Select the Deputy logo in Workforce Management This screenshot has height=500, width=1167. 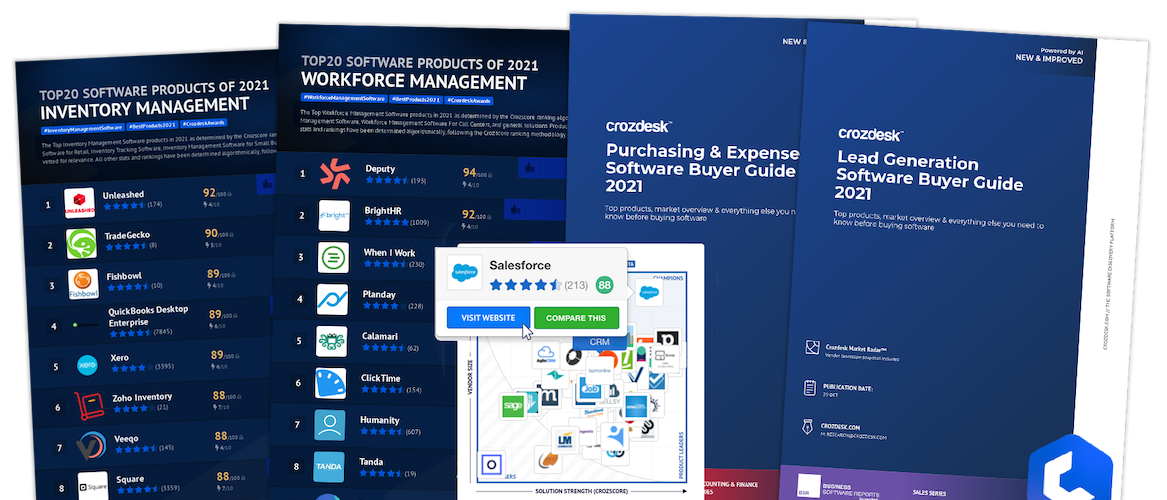pos(333,174)
